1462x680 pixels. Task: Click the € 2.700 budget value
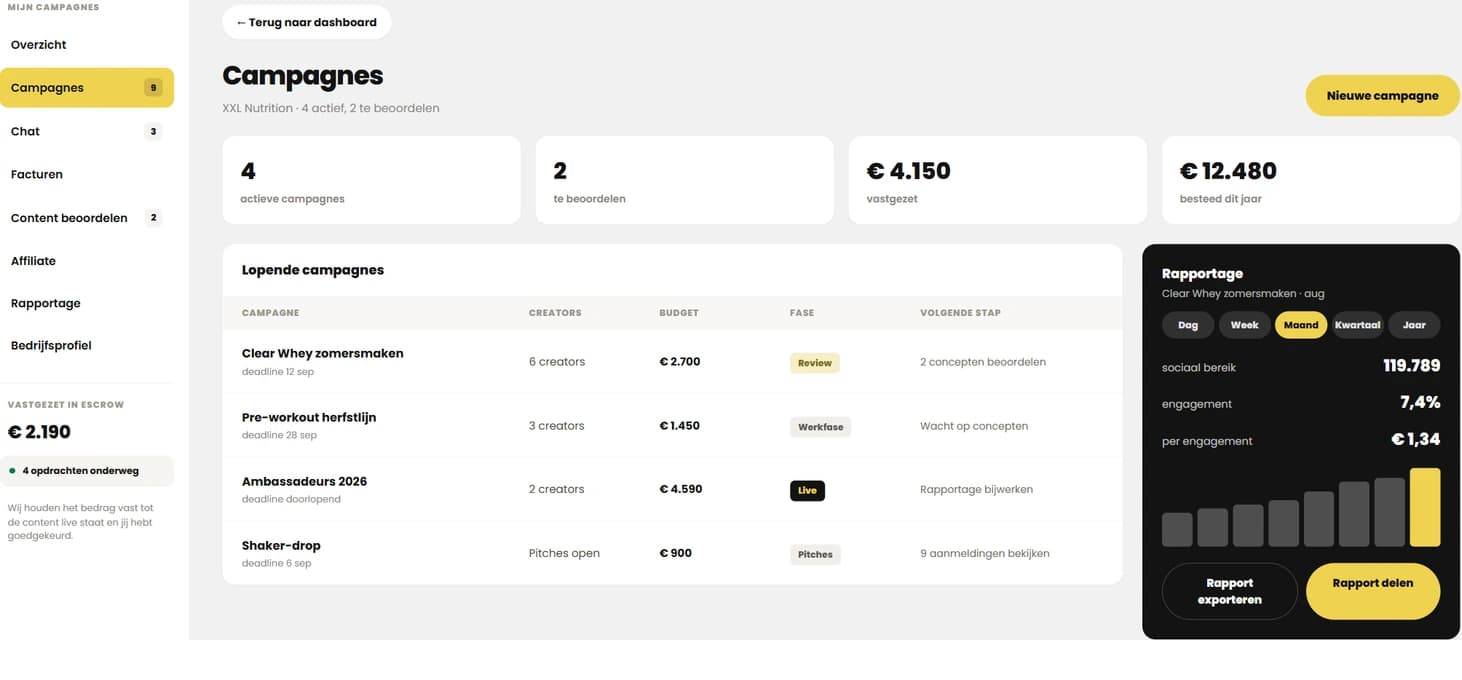click(680, 361)
